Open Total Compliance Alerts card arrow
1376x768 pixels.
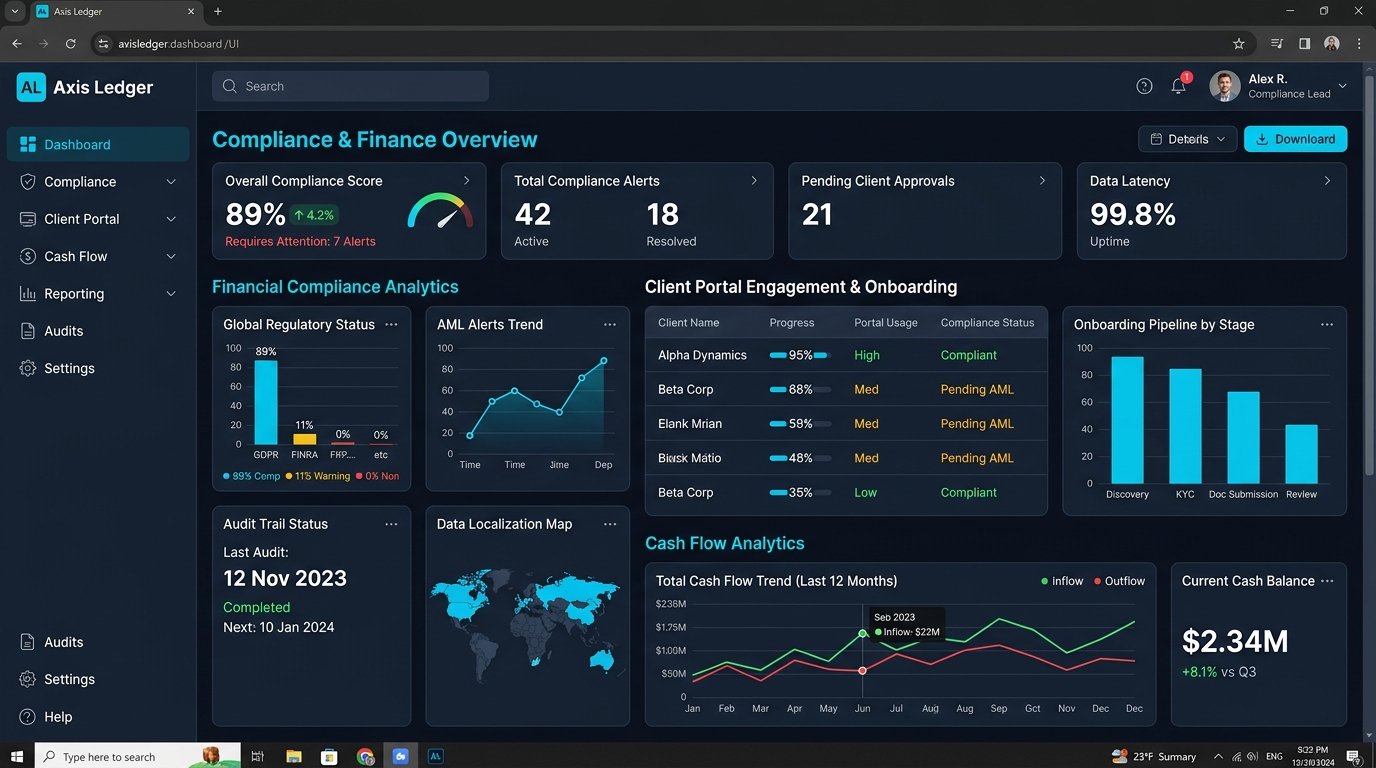pyautogui.click(x=754, y=181)
